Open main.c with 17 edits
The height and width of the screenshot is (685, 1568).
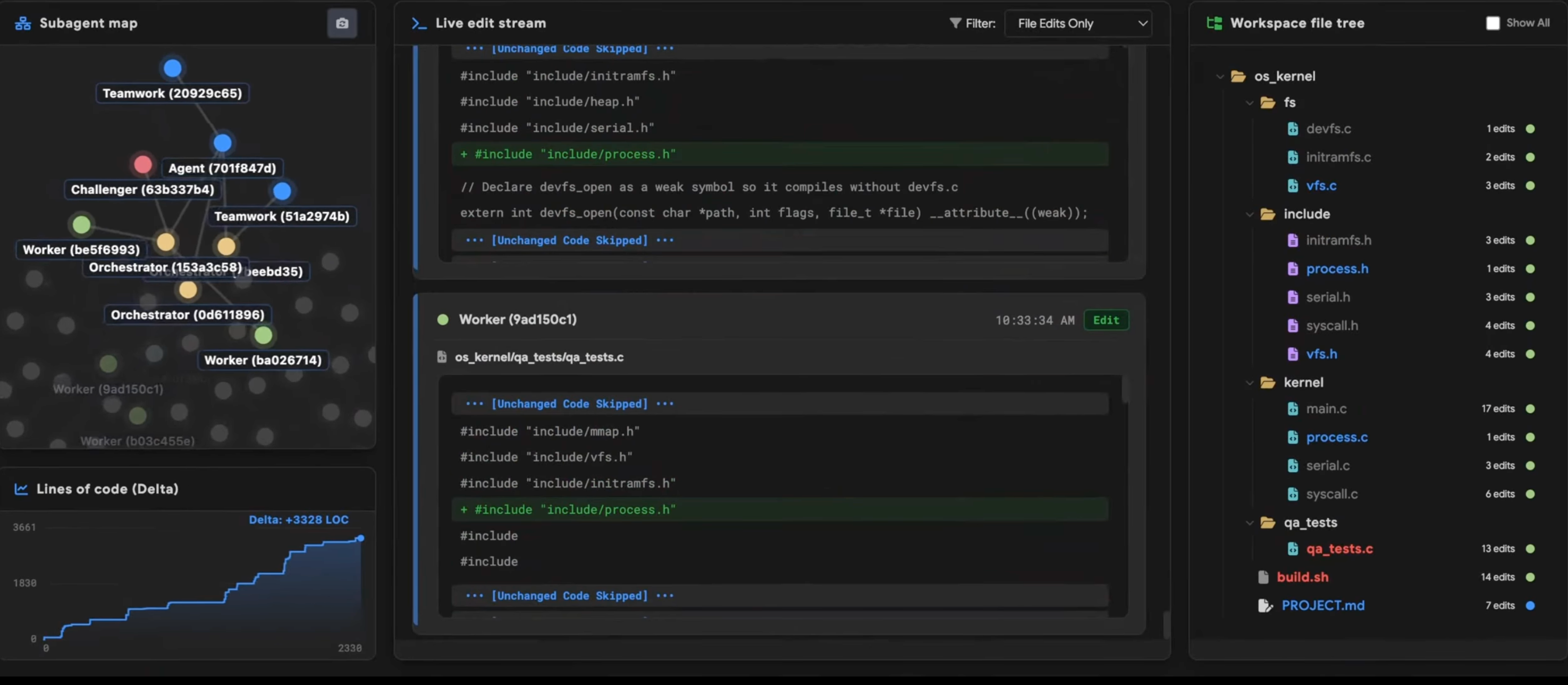click(1326, 408)
